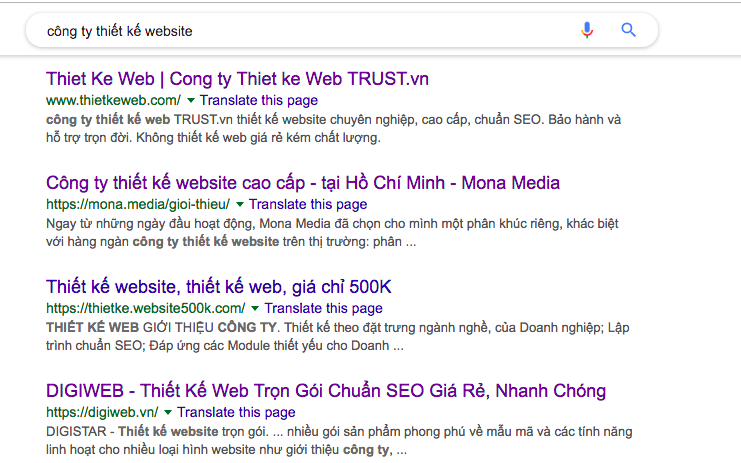Open Mona Media 'Công ty thiết kế website cao cấp' result

point(303,183)
